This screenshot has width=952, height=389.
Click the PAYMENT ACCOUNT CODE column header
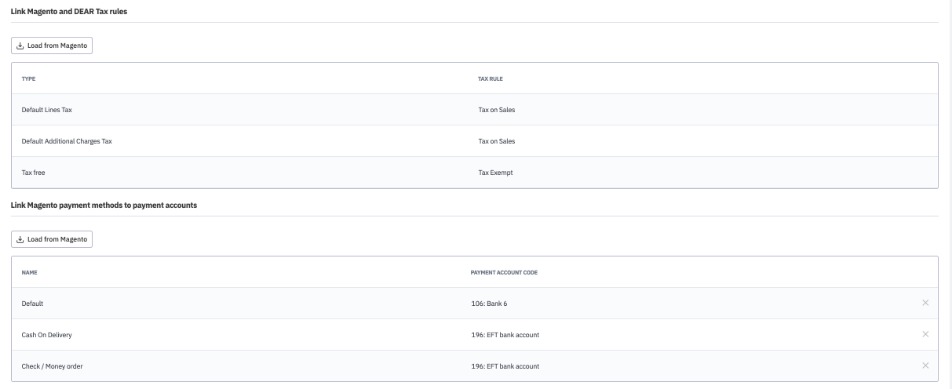tap(504, 272)
